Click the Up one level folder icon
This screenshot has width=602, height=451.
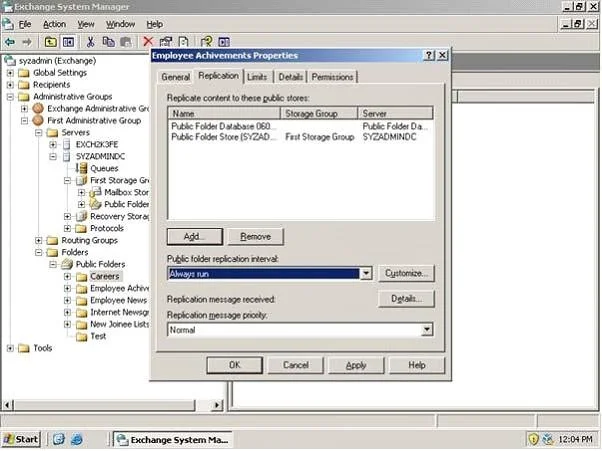[x=51, y=41]
